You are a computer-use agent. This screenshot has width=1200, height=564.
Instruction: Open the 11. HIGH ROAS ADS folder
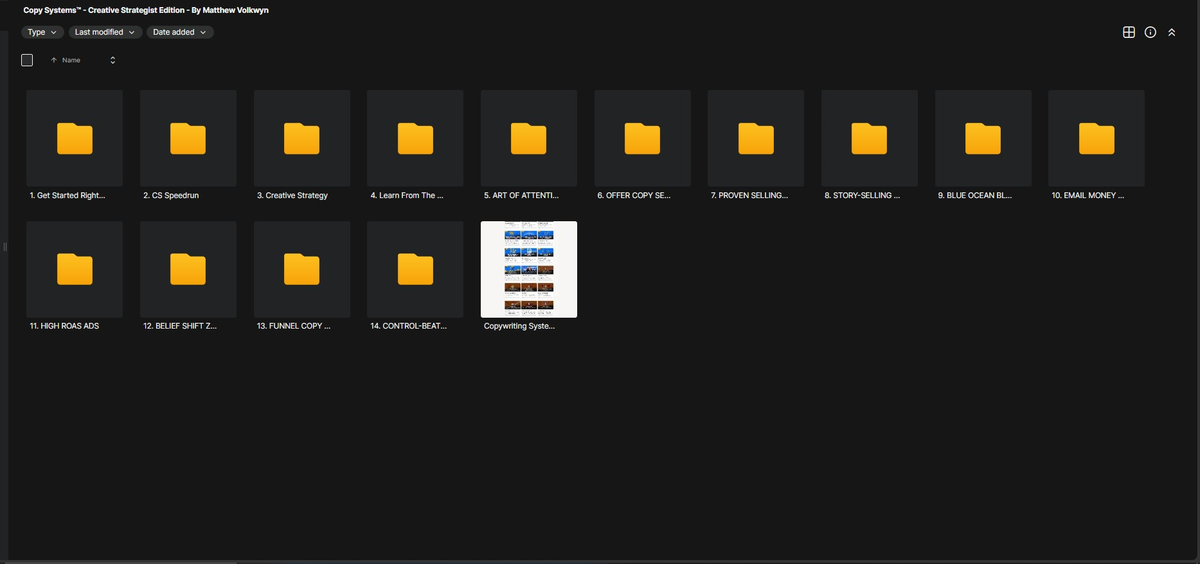(75, 269)
